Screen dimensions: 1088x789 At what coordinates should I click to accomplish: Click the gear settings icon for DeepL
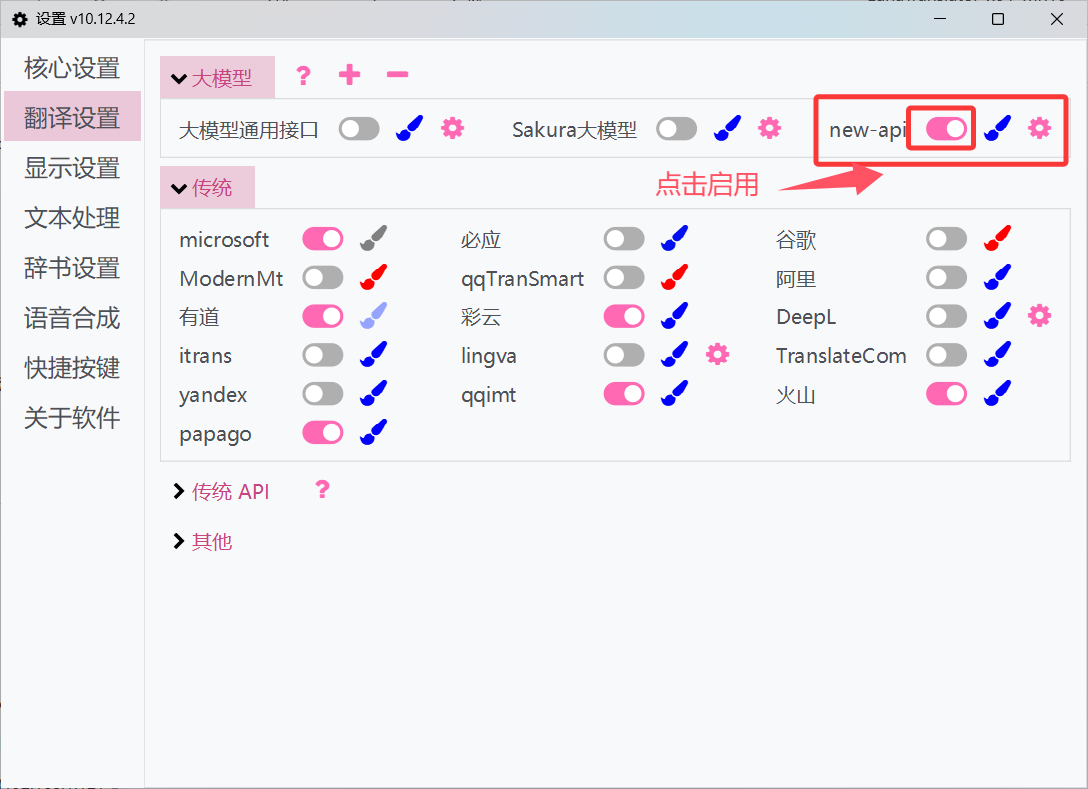click(1039, 316)
